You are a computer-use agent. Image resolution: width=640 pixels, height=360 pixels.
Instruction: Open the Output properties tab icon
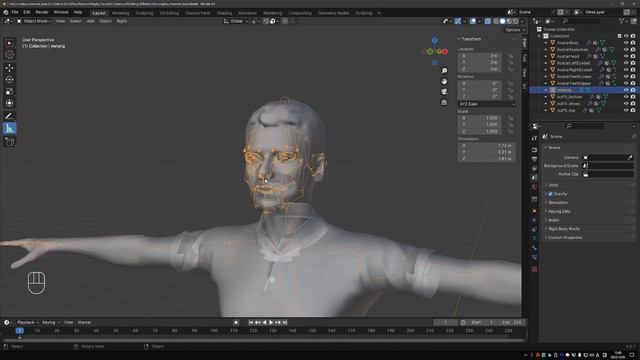(x=534, y=159)
